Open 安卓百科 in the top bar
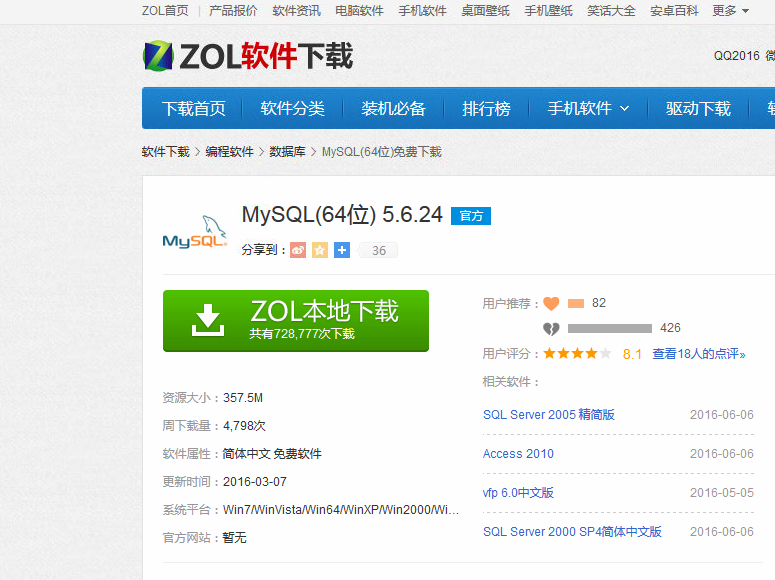 pyautogui.click(x=674, y=11)
